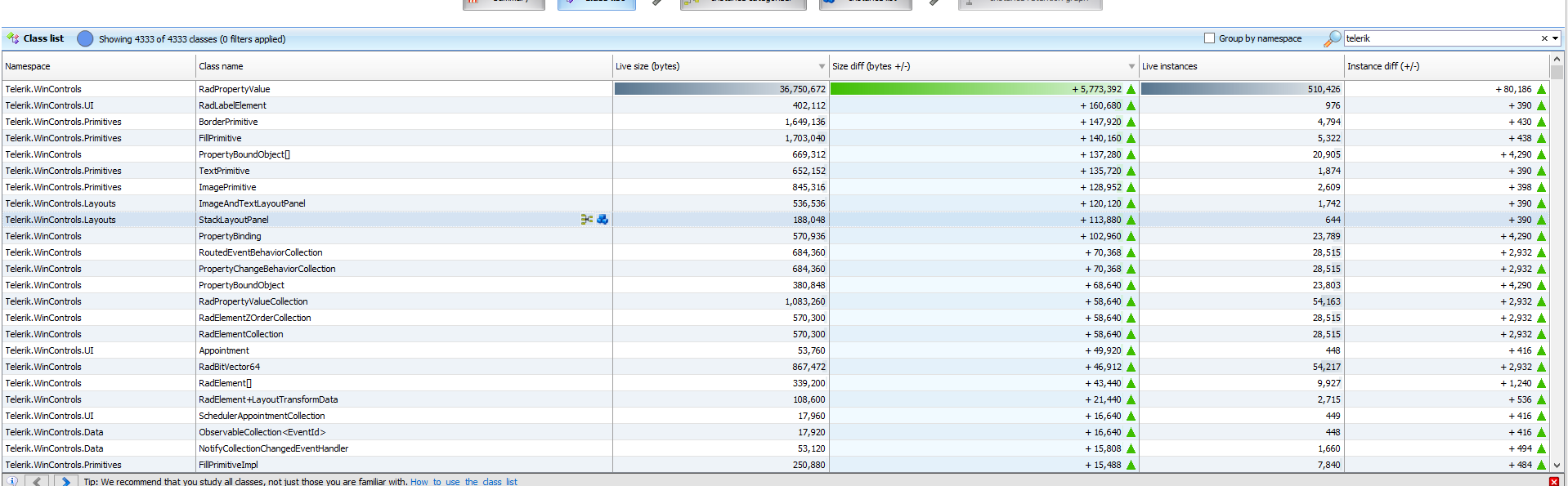1568x486 pixels.
Task: Sort by Namespace column header
Action: (x=98, y=66)
